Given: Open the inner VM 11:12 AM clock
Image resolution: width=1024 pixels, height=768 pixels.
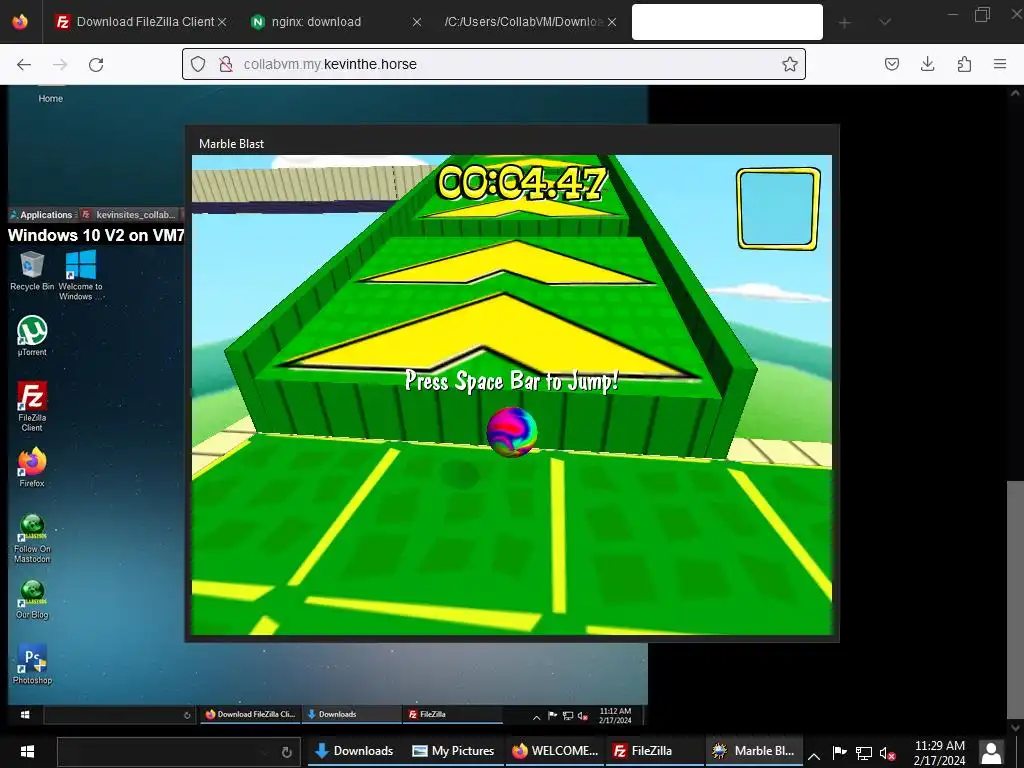Looking at the screenshot, I should point(615,715).
